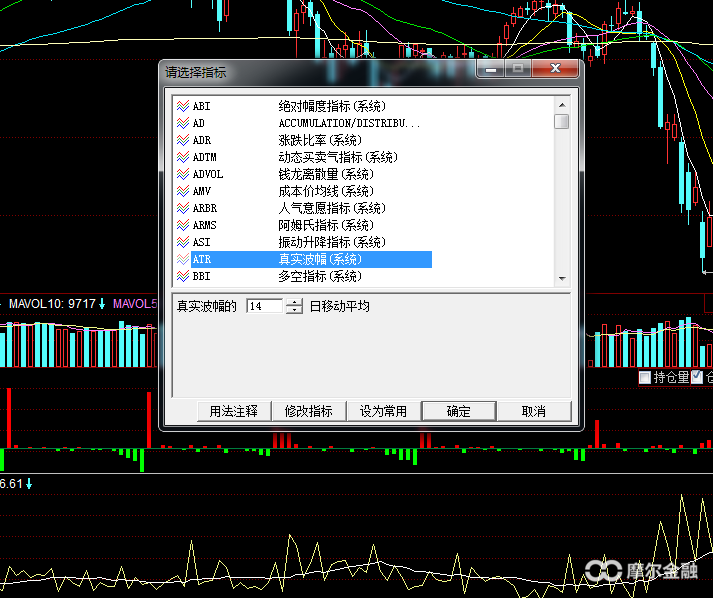Select the 阿姆氏指标(系统) row
This screenshot has height=598, width=713.
click(x=303, y=225)
